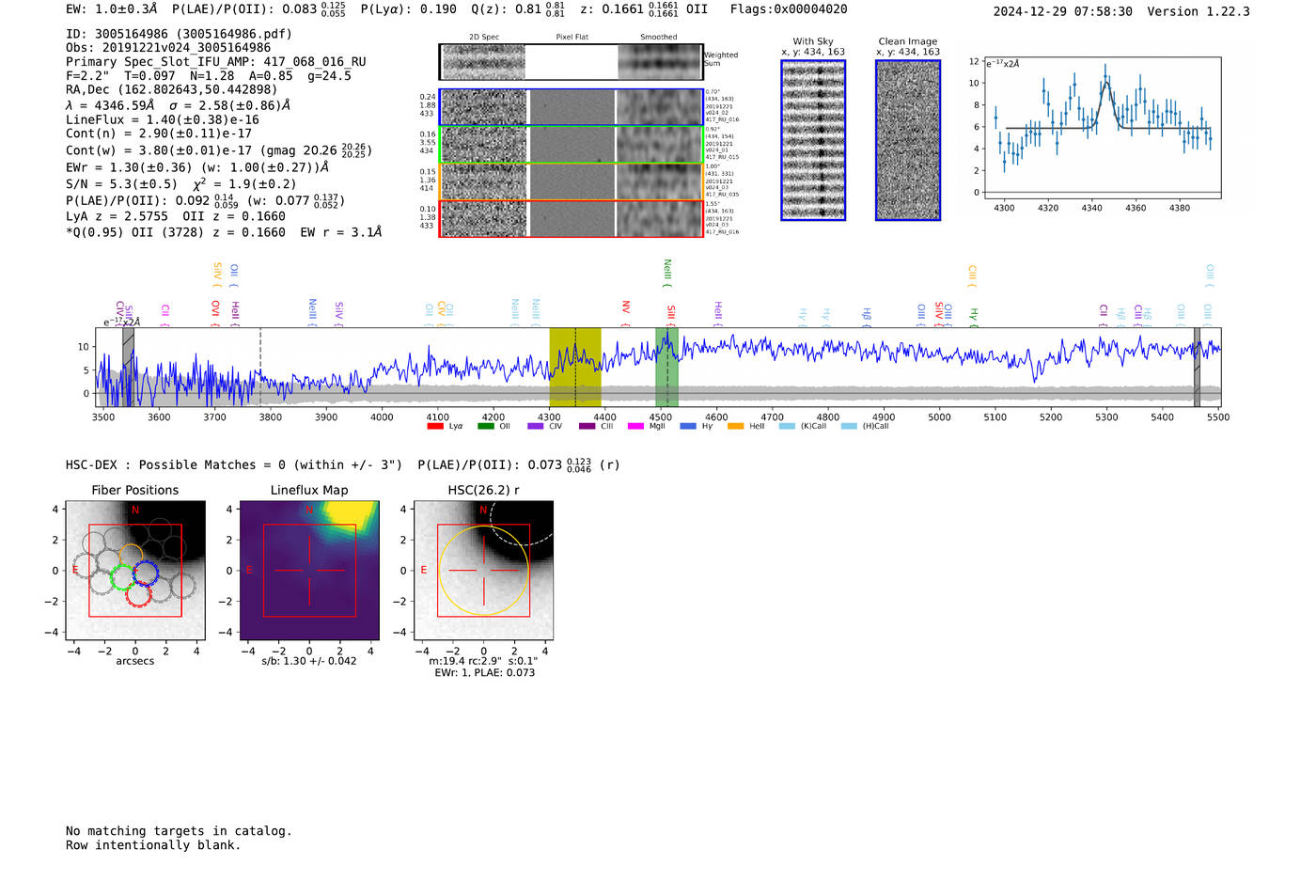The height and width of the screenshot is (896, 1316).
Task: Select the red-bordered fiber 2D spectrum row
Action: 571,219
